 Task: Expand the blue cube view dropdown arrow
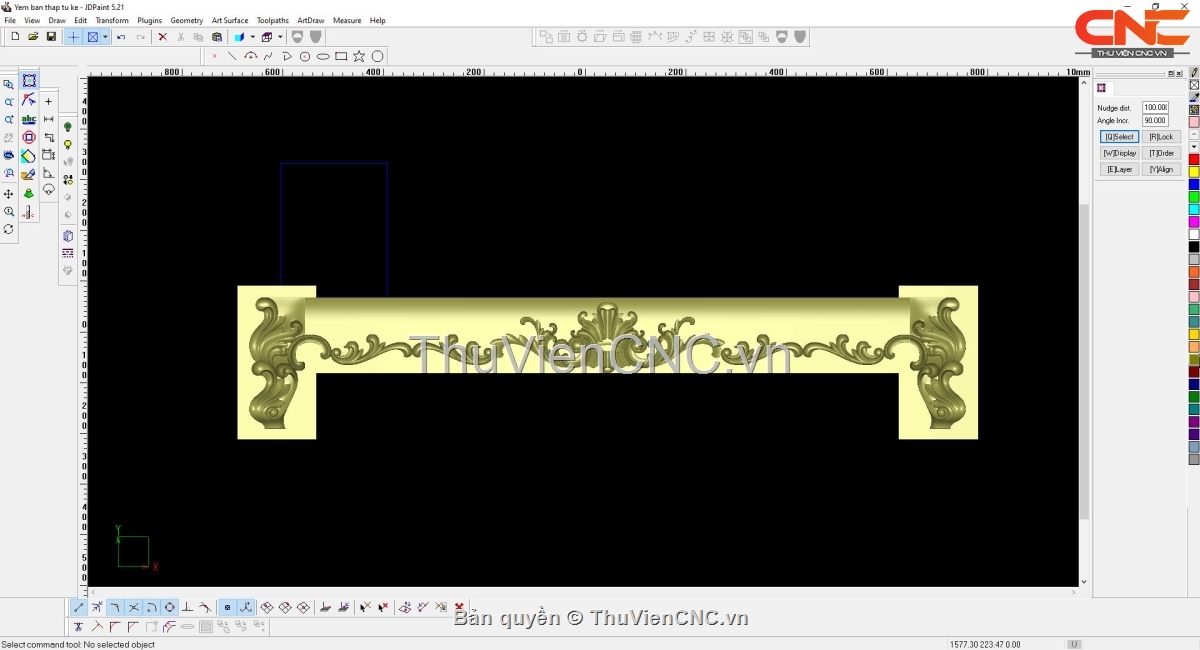click(x=252, y=37)
